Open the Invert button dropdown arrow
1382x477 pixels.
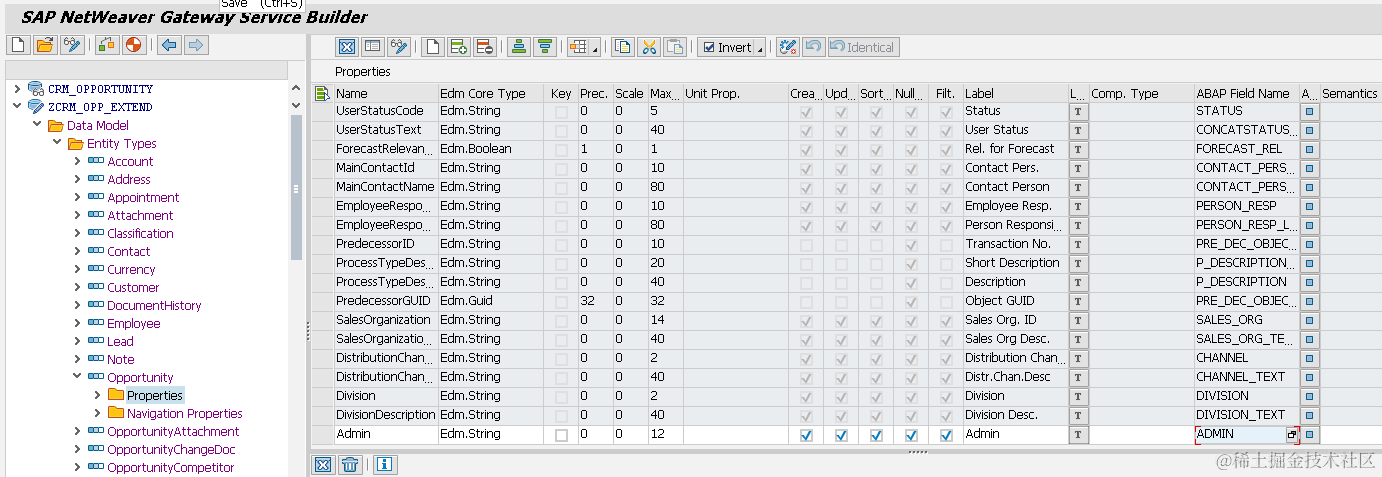point(760,48)
